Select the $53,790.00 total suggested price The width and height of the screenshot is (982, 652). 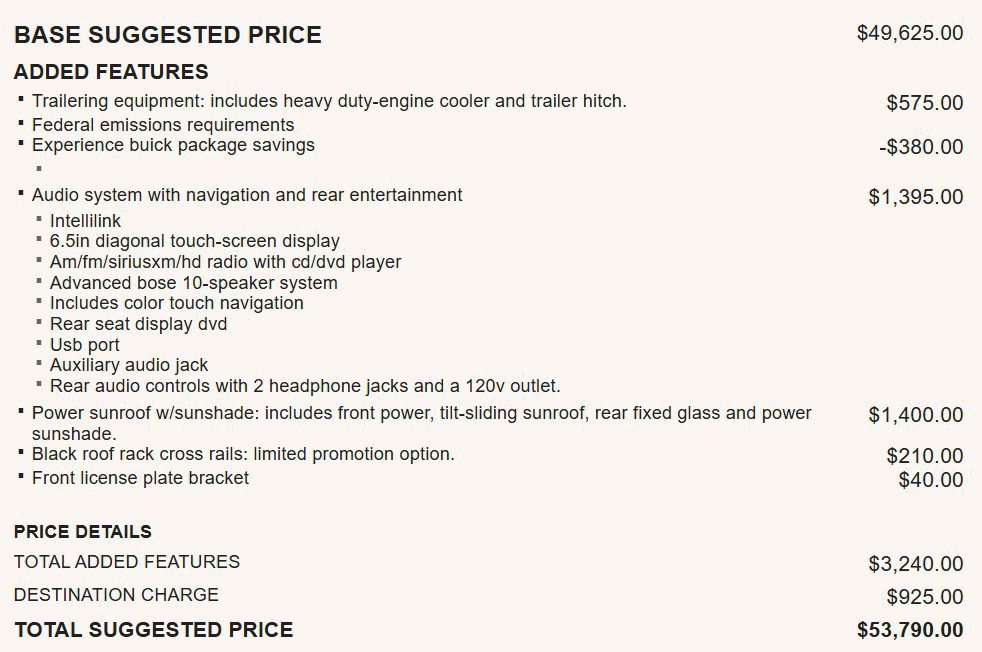[910, 629]
